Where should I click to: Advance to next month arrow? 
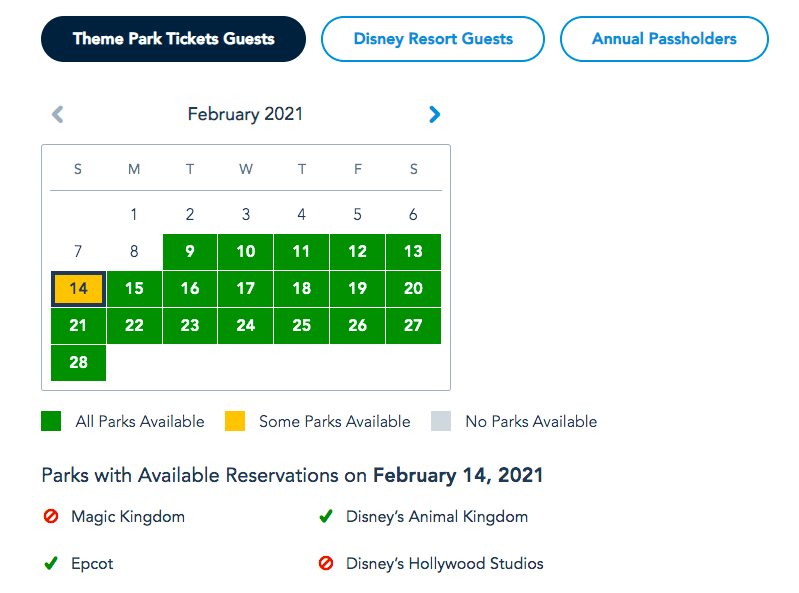click(x=434, y=115)
